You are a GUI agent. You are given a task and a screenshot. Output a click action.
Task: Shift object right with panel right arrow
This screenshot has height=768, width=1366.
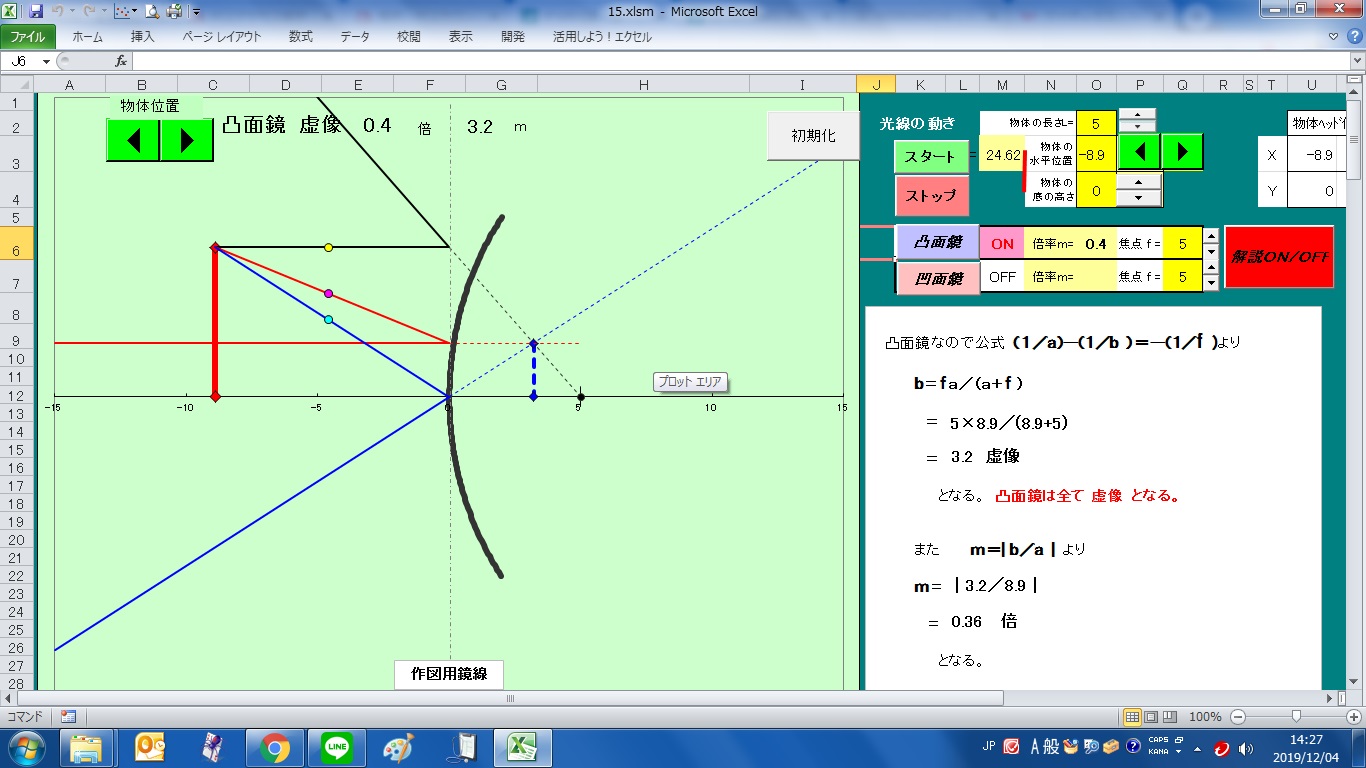[1182, 153]
